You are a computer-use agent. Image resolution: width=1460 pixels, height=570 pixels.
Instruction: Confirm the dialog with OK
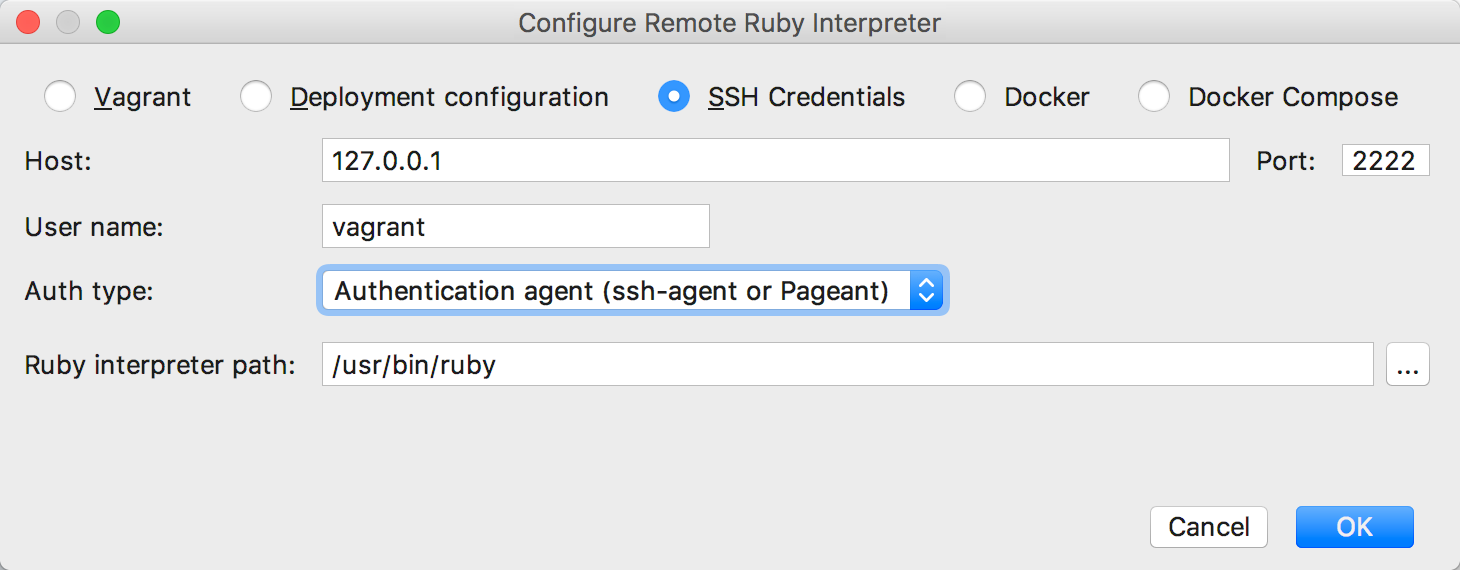point(1354,527)
